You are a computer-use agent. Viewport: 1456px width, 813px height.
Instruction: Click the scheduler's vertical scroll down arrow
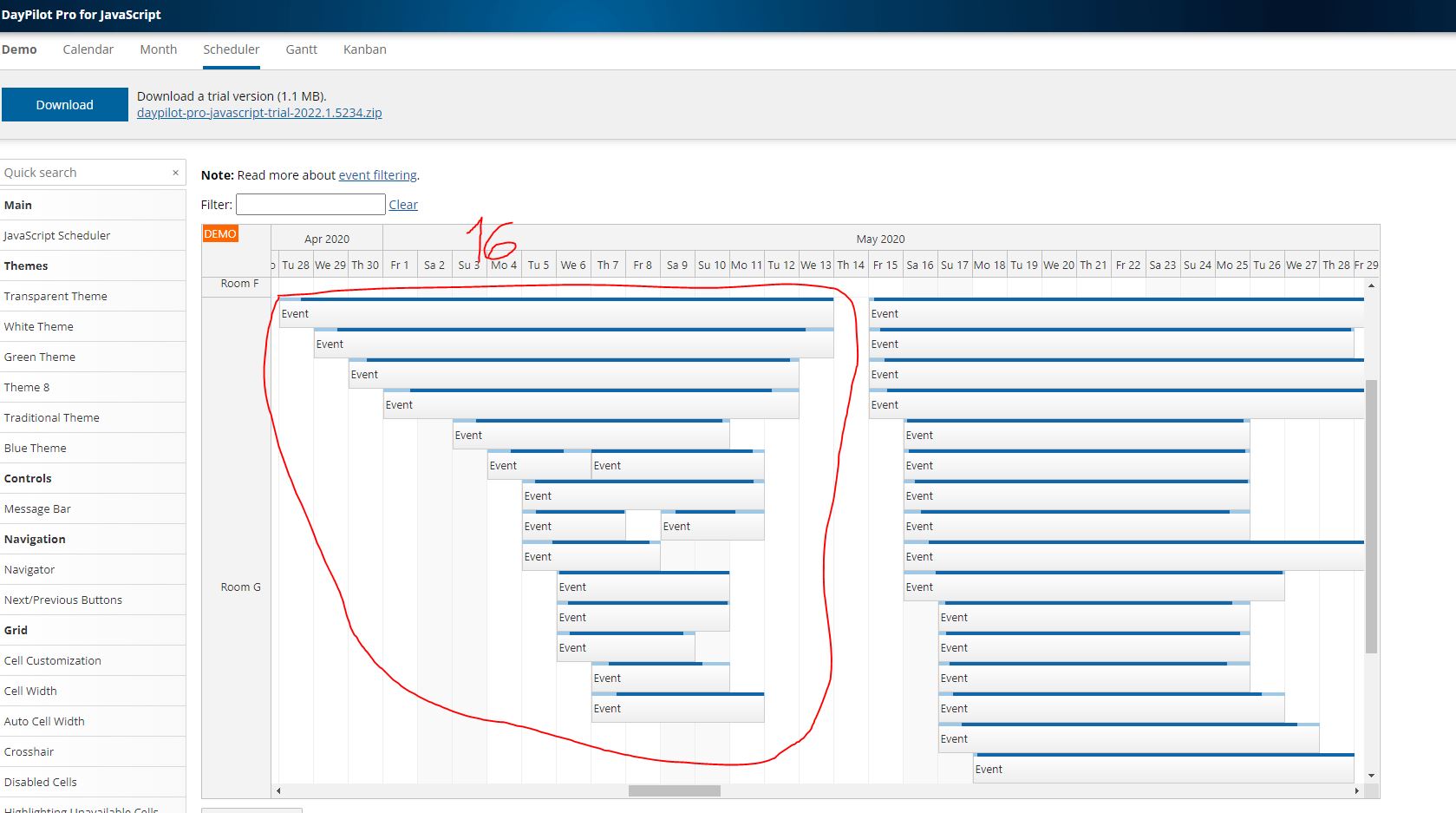pyautogui.click(x=1371, y=776)
